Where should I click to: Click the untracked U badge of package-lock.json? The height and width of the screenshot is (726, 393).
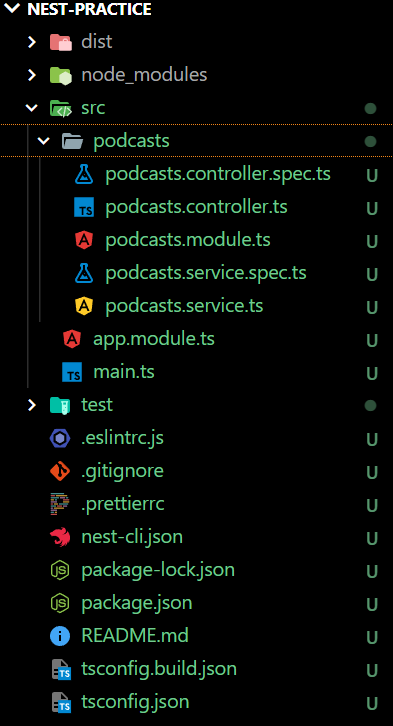tap(372, 571)
